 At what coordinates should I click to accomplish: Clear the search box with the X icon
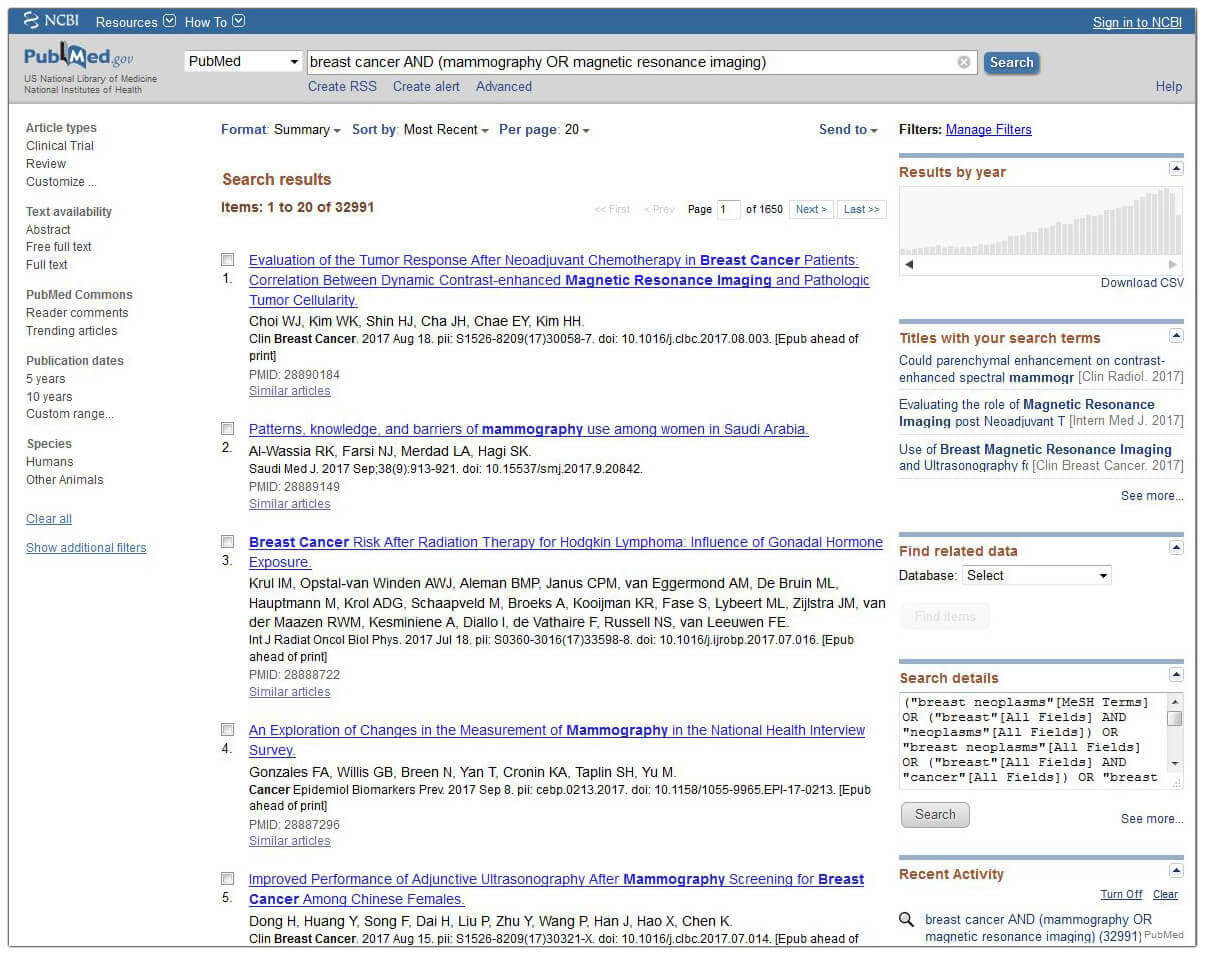[x=964, y=62]
